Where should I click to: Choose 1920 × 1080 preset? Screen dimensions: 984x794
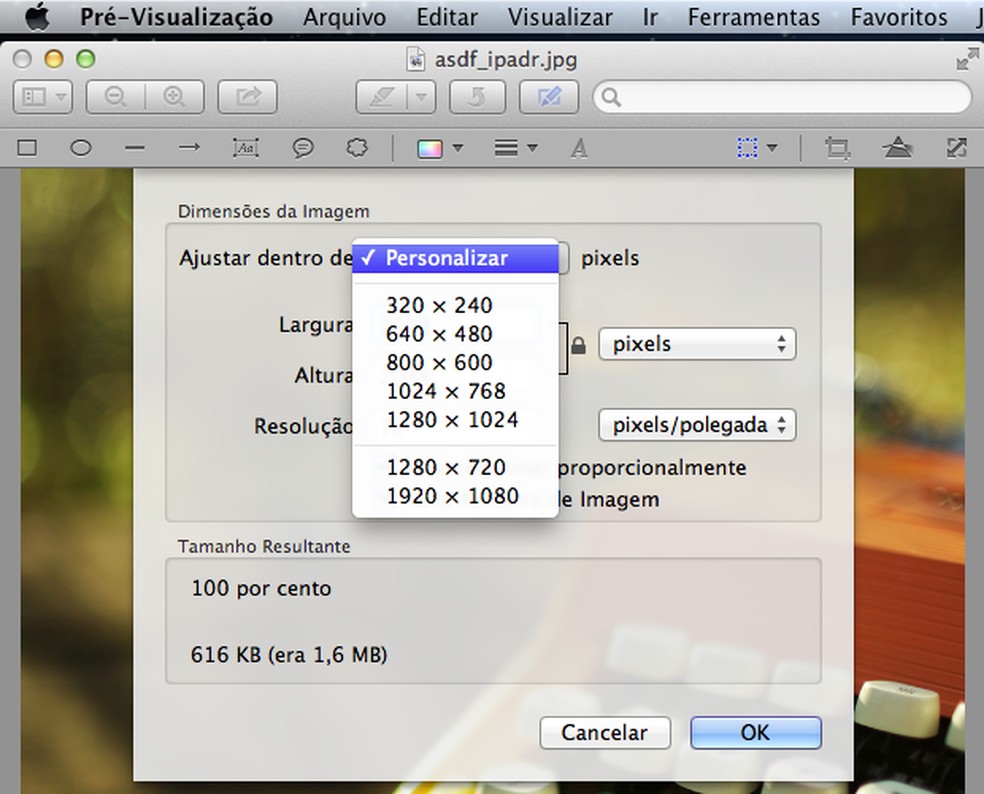[x=456, y=496]
